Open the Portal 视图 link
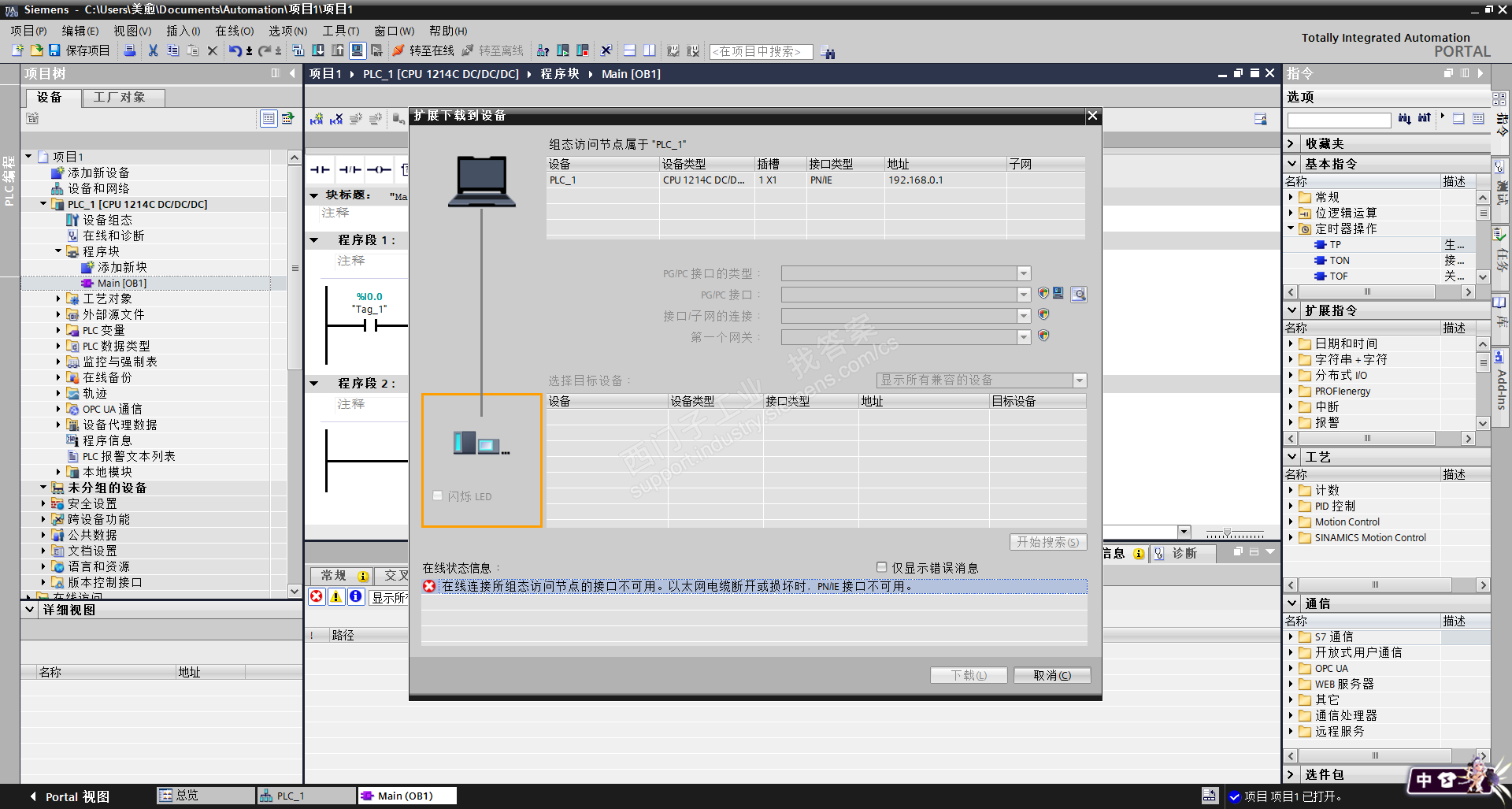This screenshot has width=1512, height=809. tap(69, 796)
